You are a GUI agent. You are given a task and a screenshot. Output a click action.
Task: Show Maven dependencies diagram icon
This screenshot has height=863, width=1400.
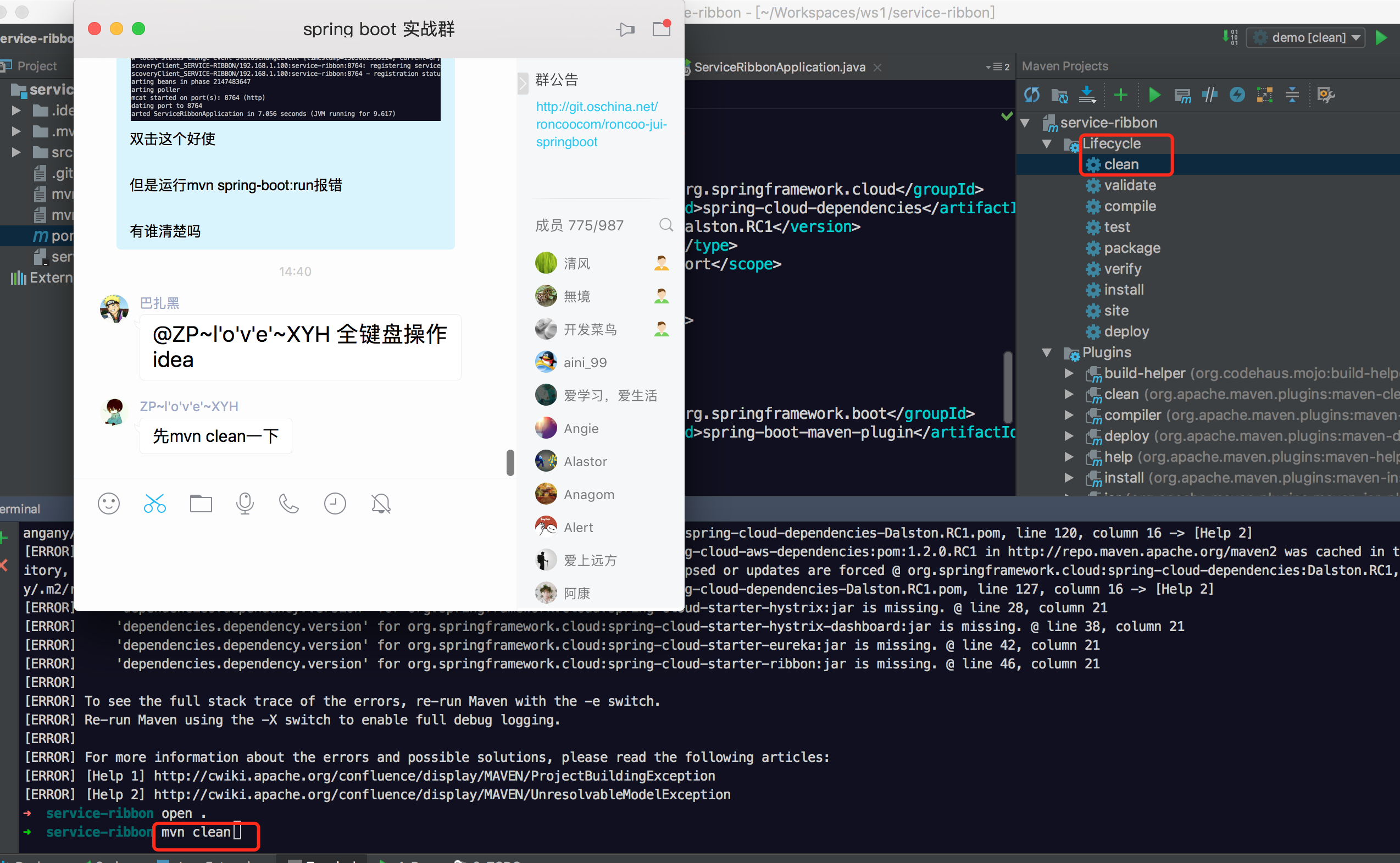[x=1265, y=95]
